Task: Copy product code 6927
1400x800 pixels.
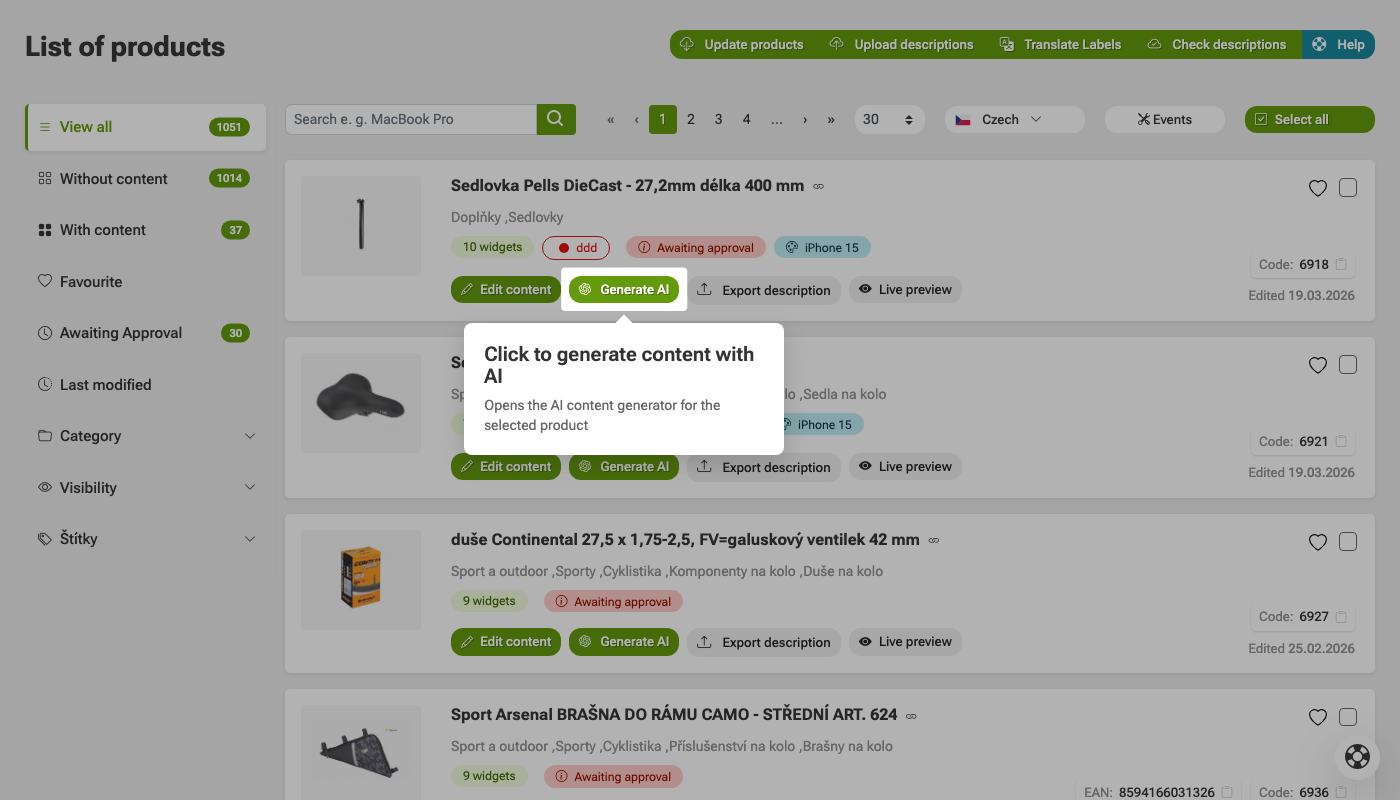Action: coord(1342,617)
